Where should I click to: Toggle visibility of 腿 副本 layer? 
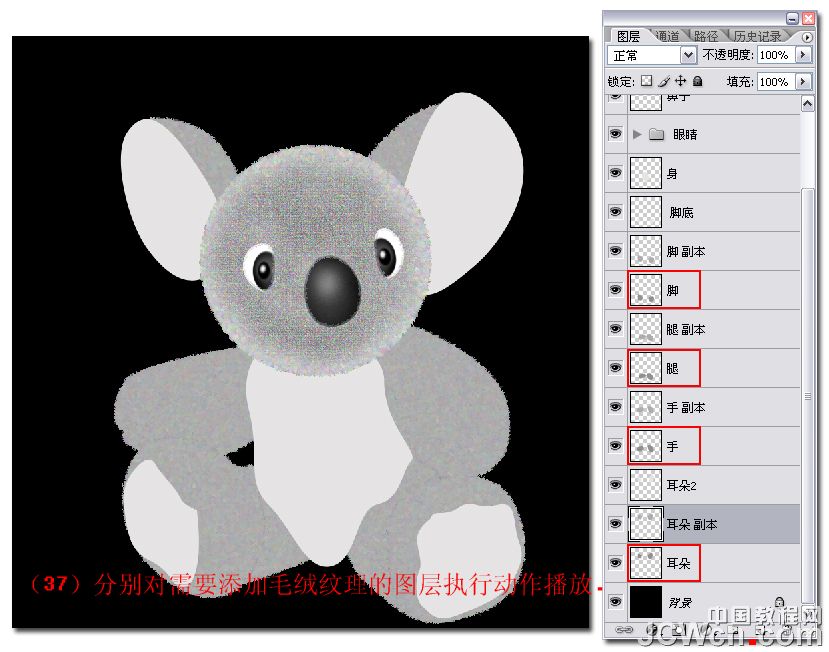tap(615, 329)
